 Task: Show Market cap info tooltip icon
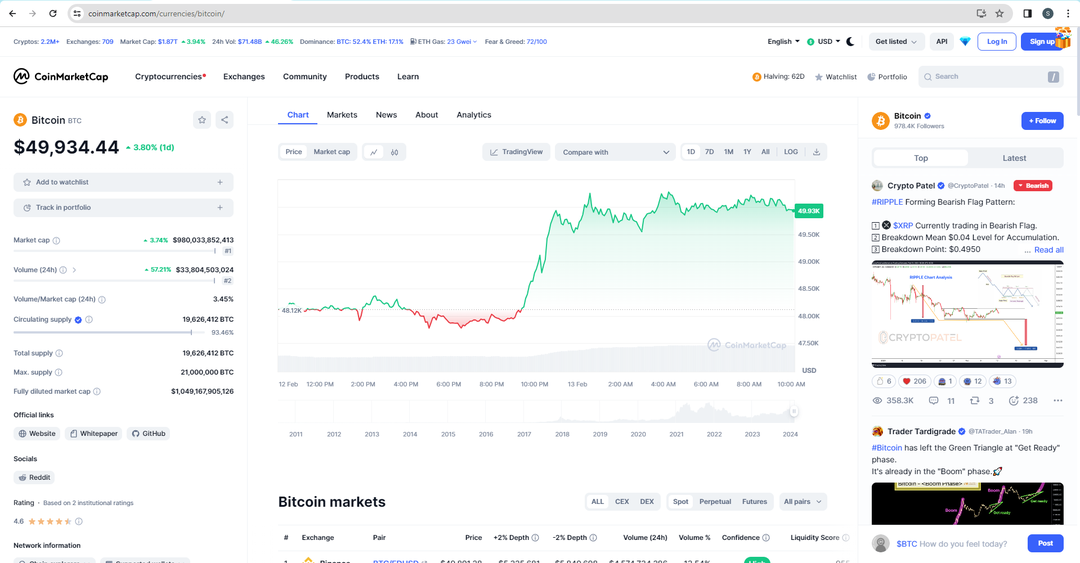tap(56, 240)
